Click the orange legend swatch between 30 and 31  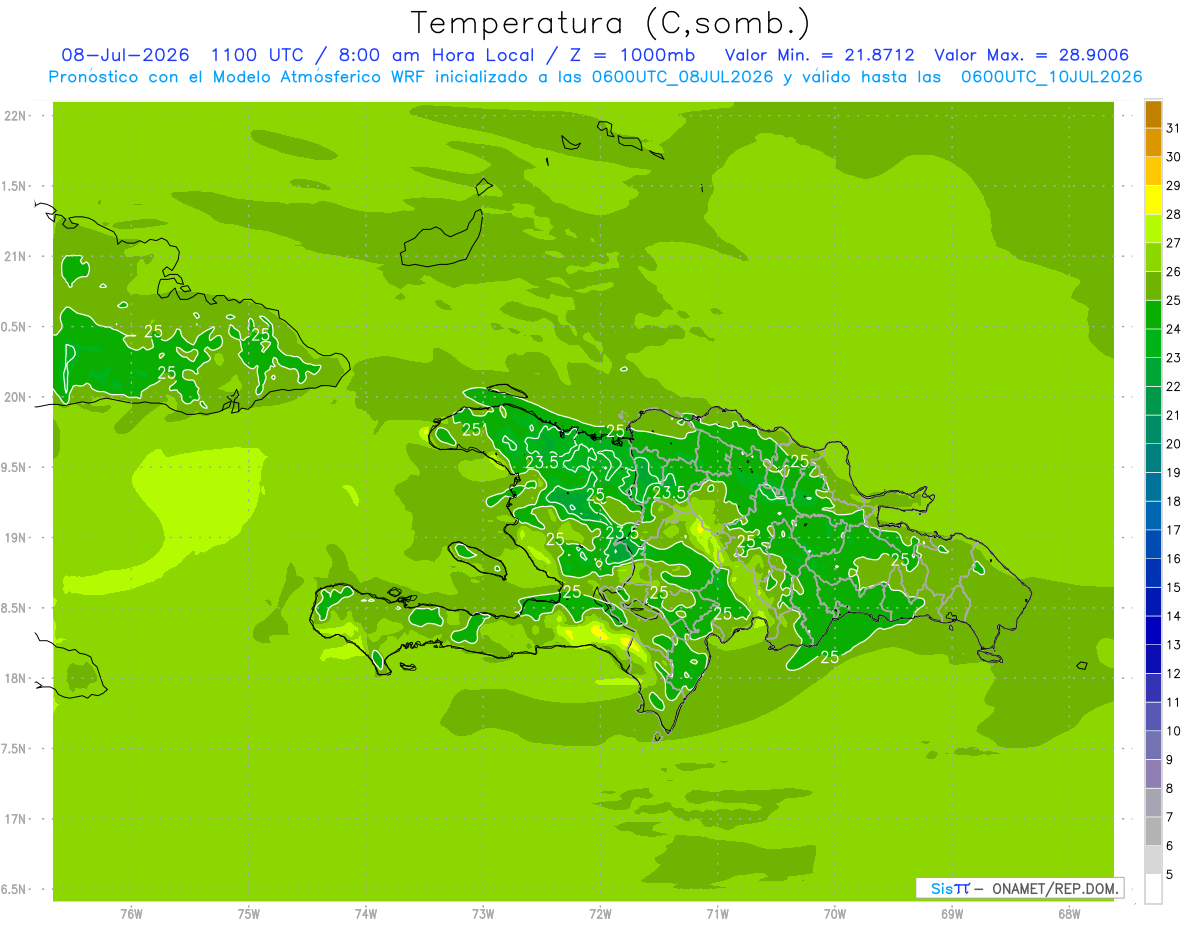pos(1153,143)
